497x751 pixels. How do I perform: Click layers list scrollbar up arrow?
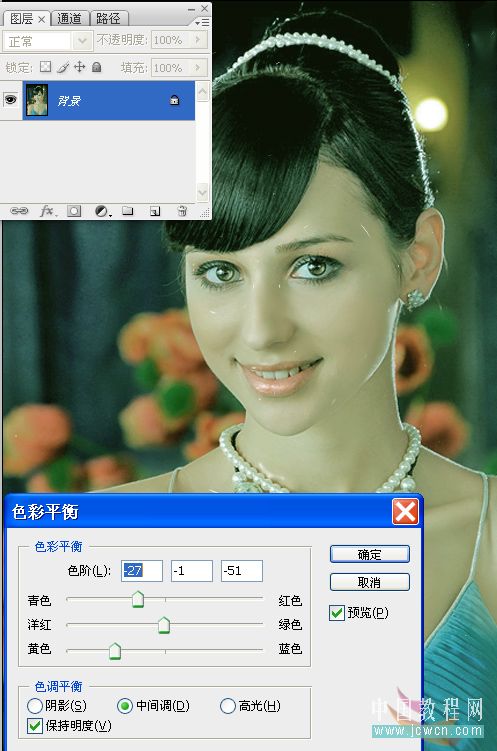[x=203, y=91]
